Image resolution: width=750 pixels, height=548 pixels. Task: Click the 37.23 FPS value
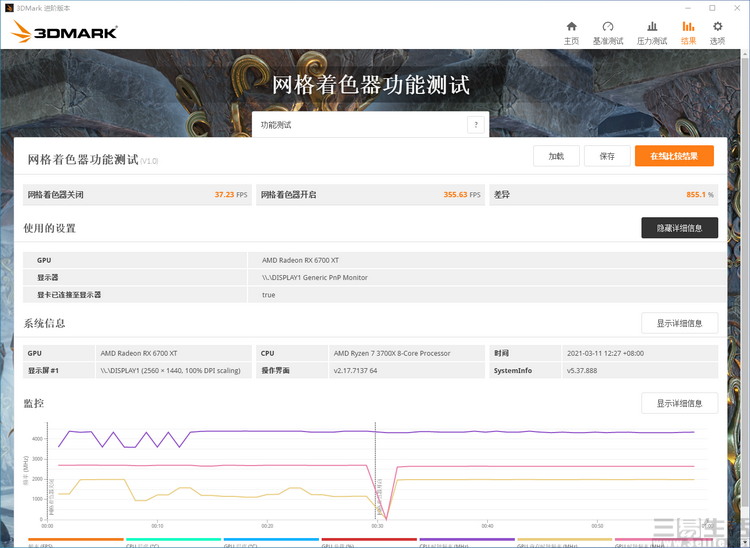[x=231, y=195]
